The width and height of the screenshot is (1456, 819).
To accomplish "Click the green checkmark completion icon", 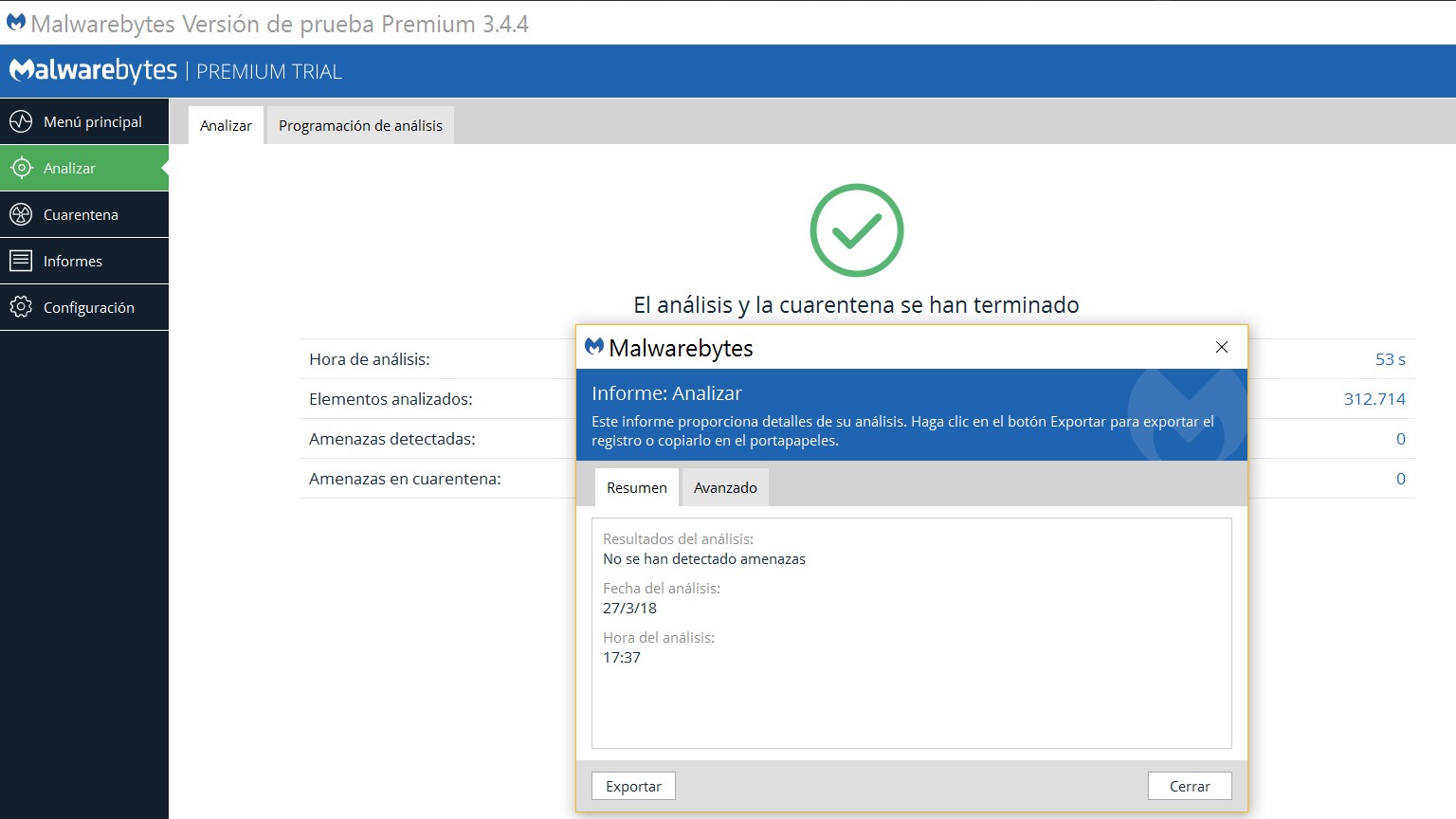I will [x=857, y=230].
